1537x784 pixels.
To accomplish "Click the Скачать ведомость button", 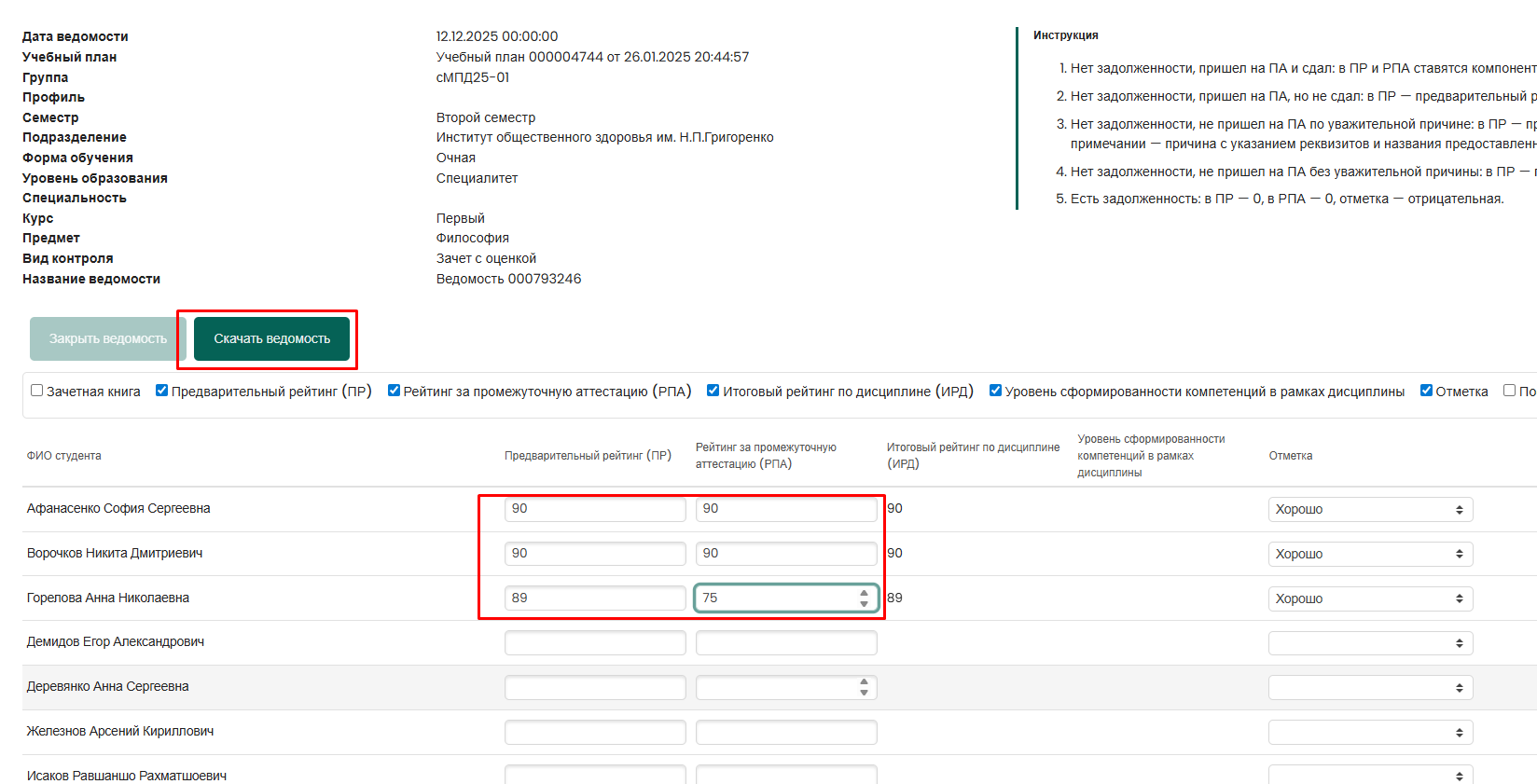I will (x=271, y=338).
